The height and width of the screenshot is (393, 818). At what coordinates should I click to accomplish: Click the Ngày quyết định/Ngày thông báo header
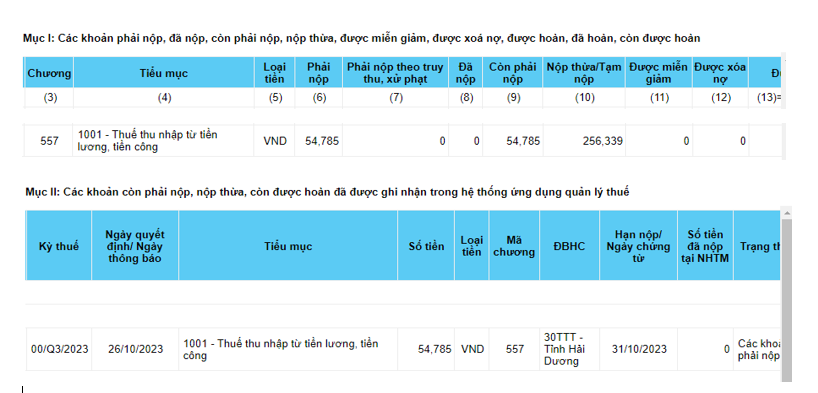(x=135, y=246)
